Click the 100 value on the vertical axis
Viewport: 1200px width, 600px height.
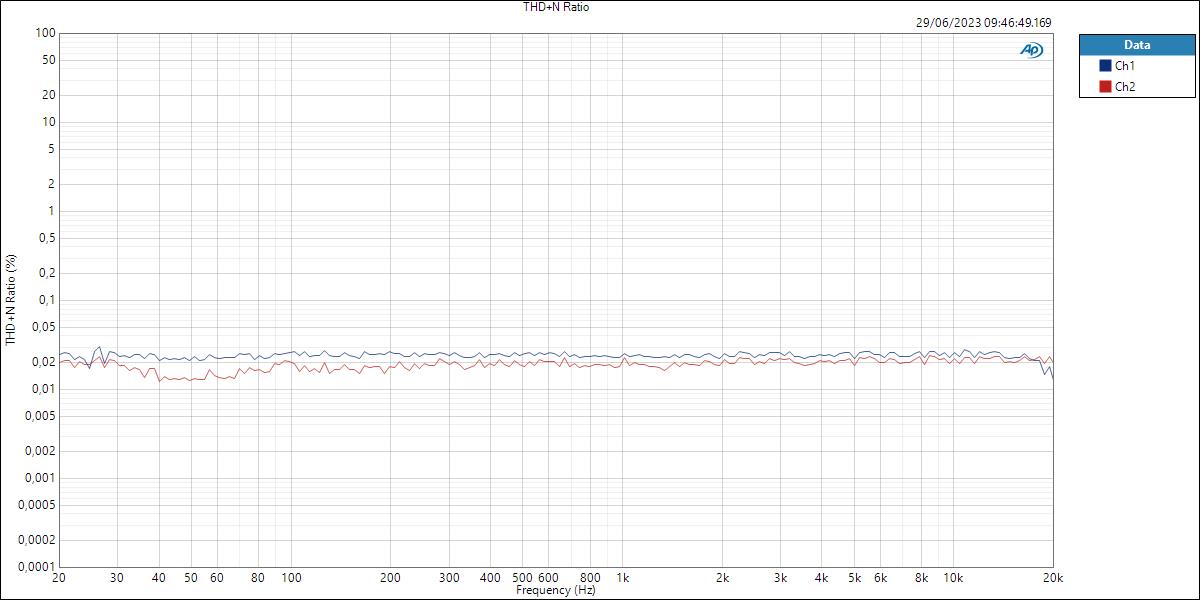[41, 31]
